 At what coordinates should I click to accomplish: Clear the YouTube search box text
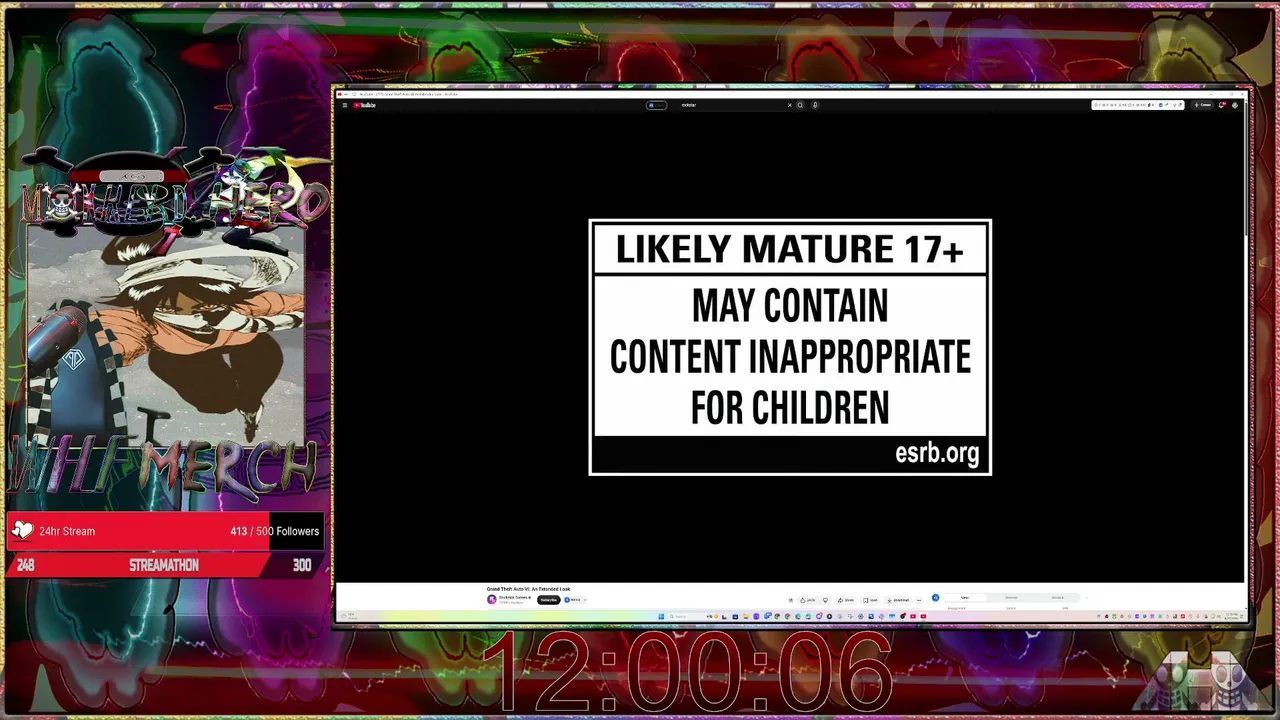[x=789, y=105]
